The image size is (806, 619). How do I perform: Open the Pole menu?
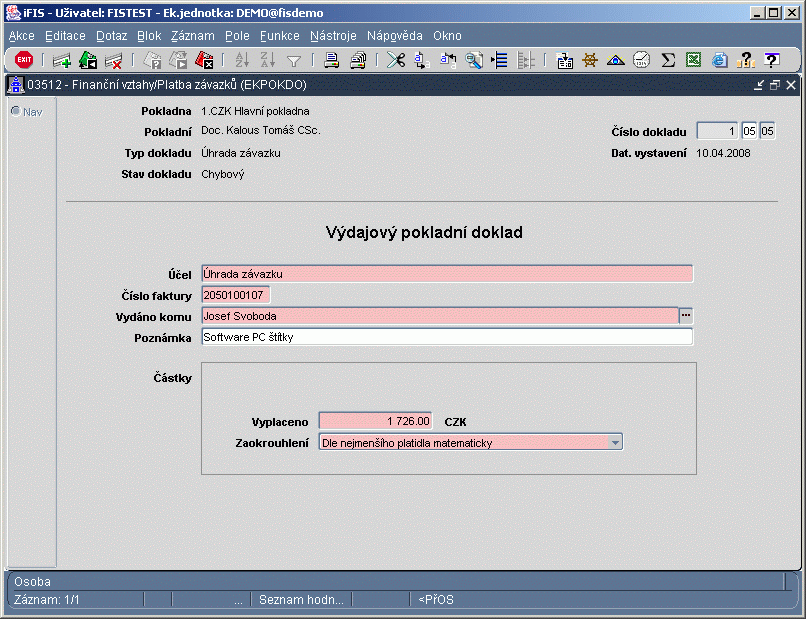coord(237,36)
